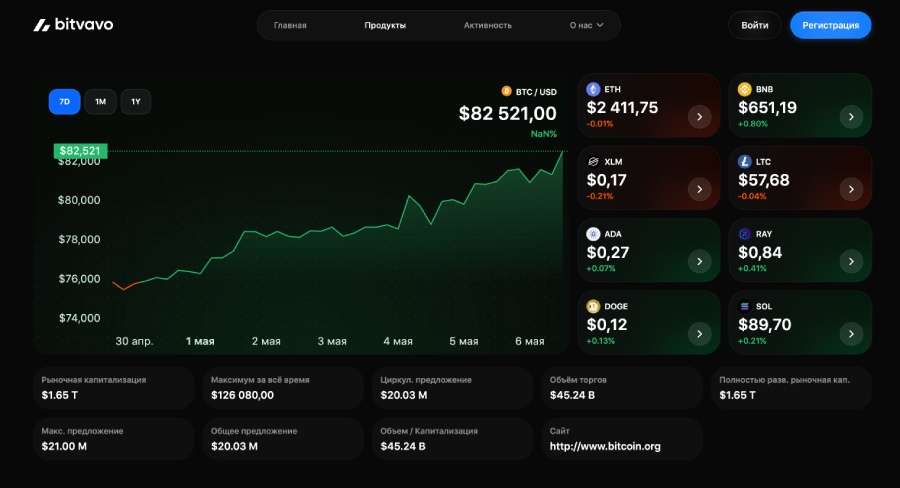Click the 5 мая date axis label

click(464, 341)
